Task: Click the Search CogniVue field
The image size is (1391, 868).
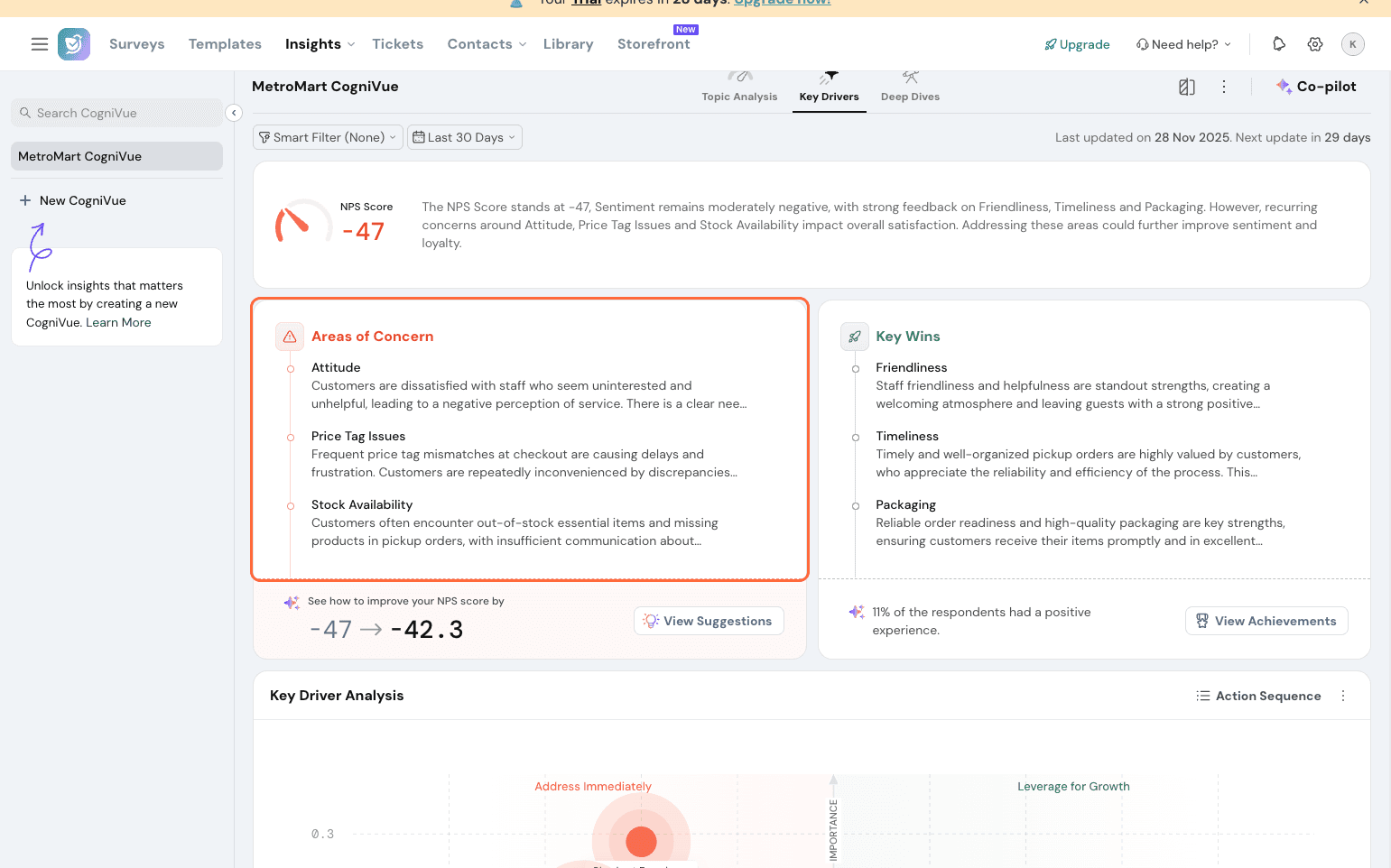Action: click(x=117, y=113)
